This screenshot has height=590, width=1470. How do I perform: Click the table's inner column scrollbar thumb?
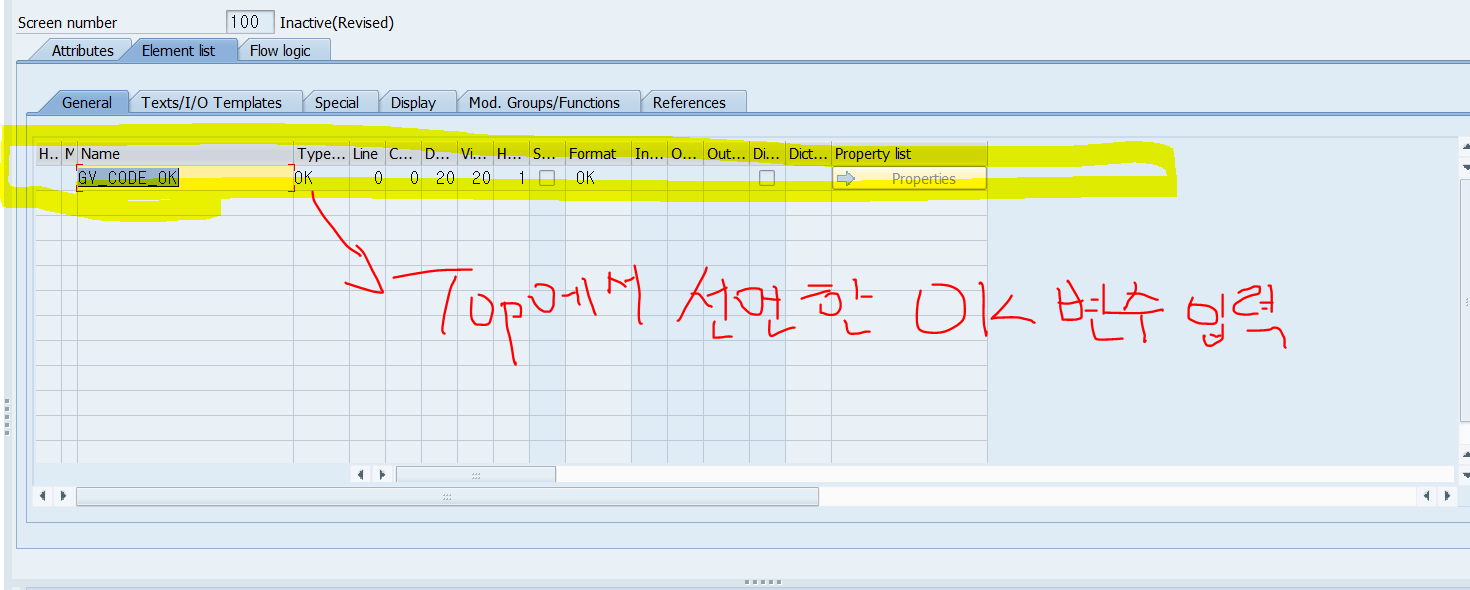476,474
